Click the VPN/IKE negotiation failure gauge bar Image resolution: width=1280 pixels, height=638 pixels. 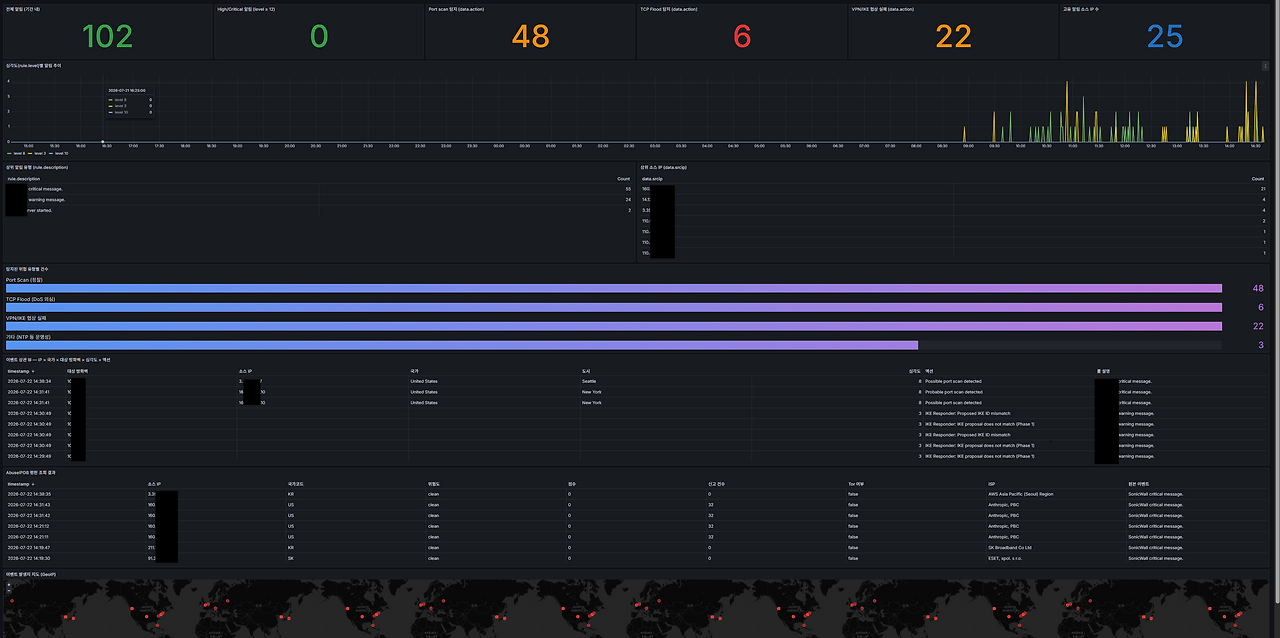click(x=614, y=326)
